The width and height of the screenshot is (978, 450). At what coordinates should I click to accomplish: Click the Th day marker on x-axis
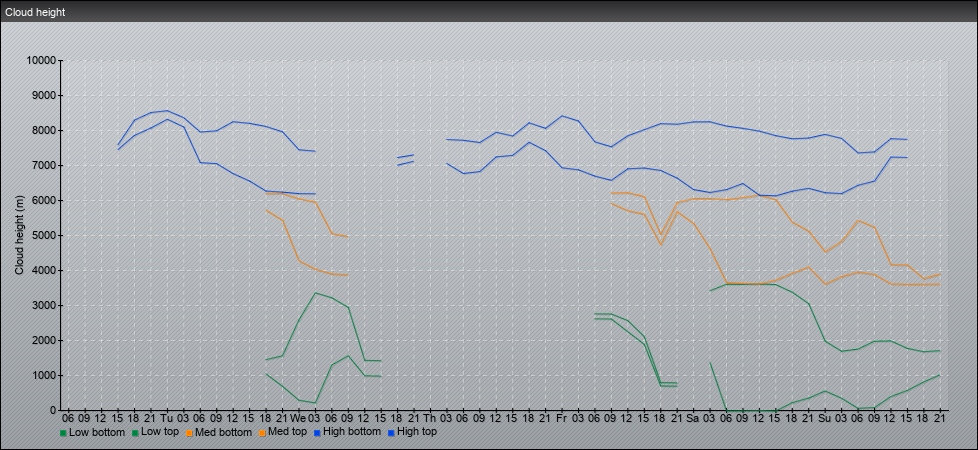click(429, 417)
